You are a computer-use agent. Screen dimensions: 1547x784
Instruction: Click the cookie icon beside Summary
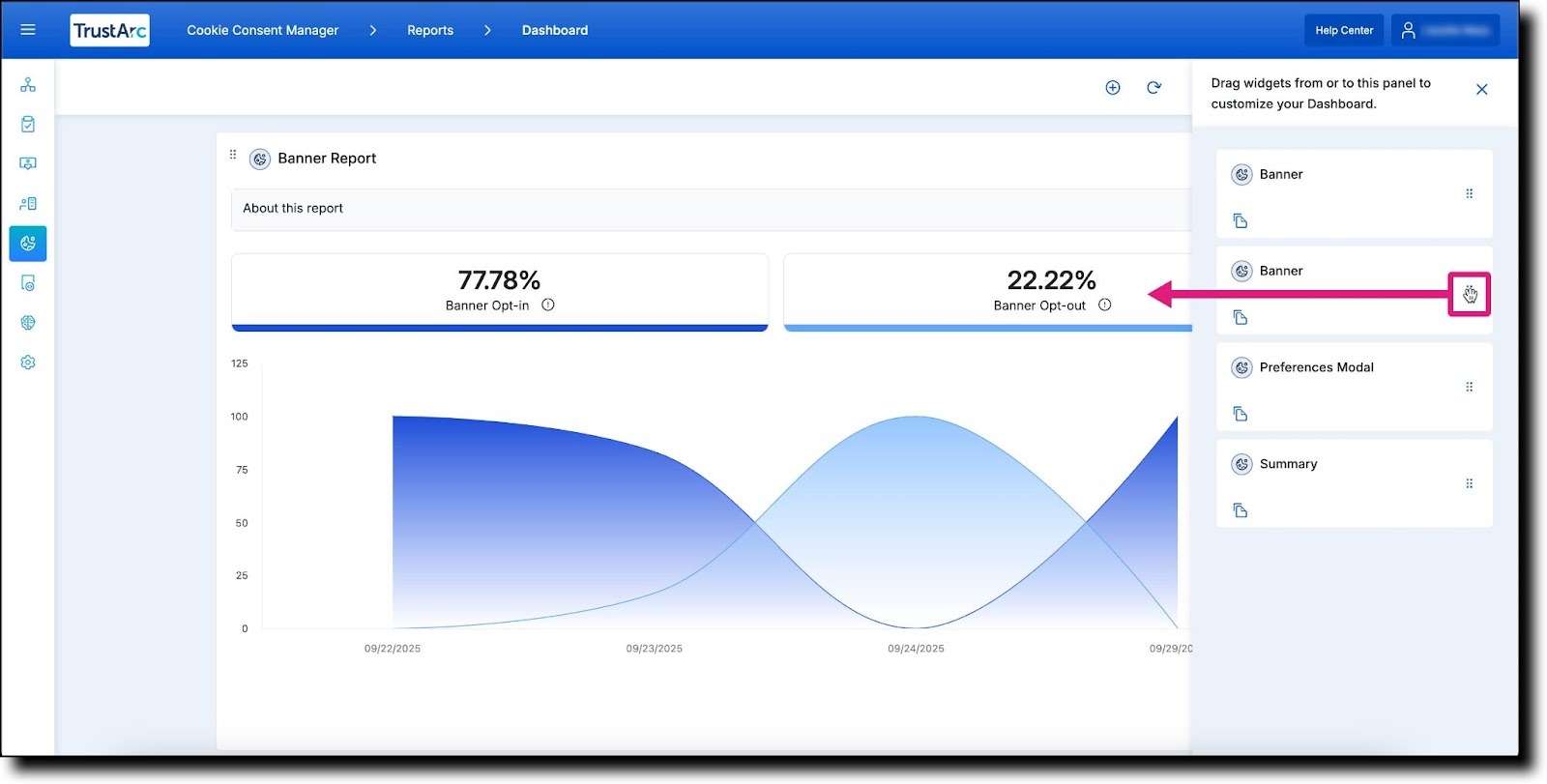[x=1242, y=465]
